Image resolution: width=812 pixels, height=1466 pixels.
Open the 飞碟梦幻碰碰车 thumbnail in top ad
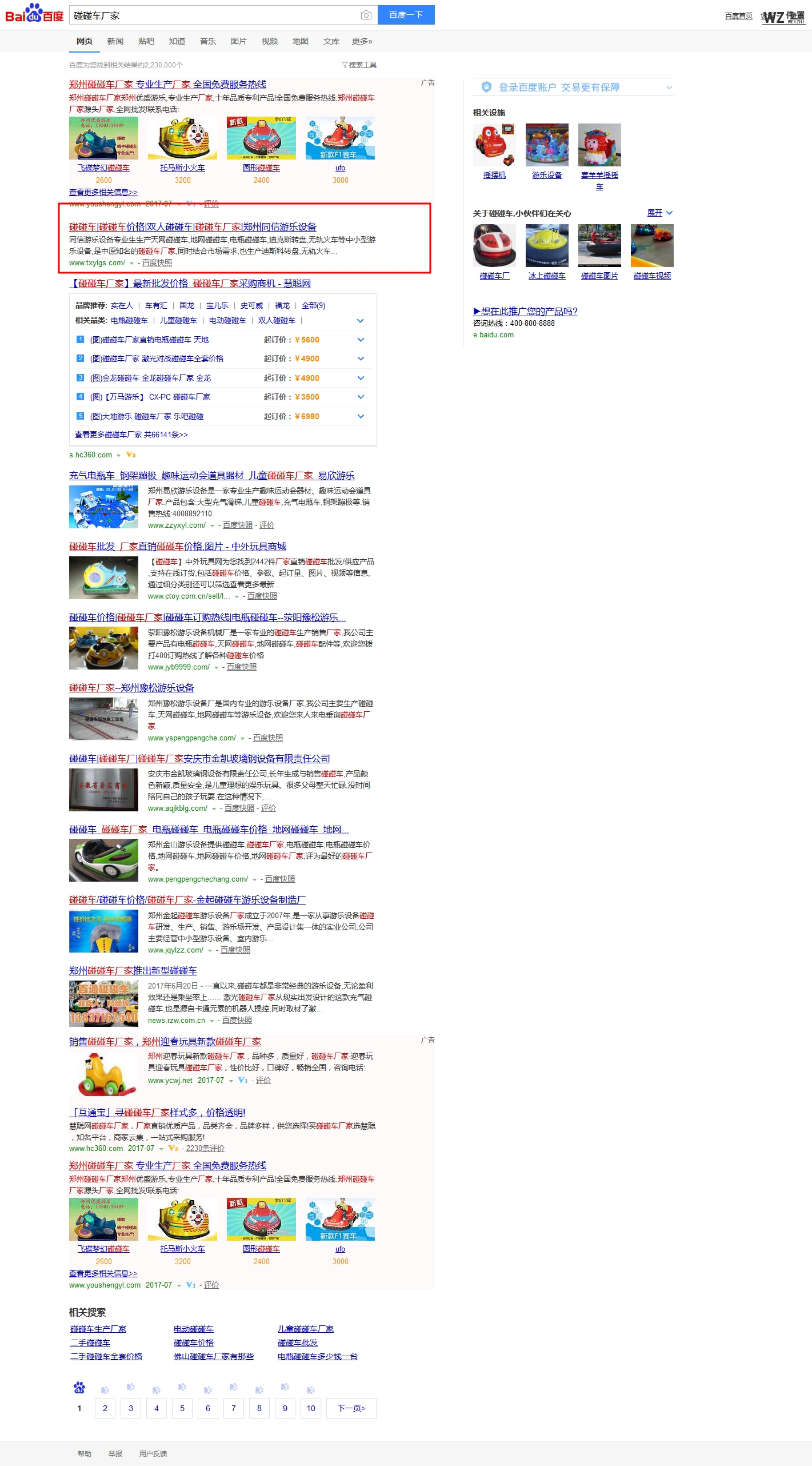[103, 138]
